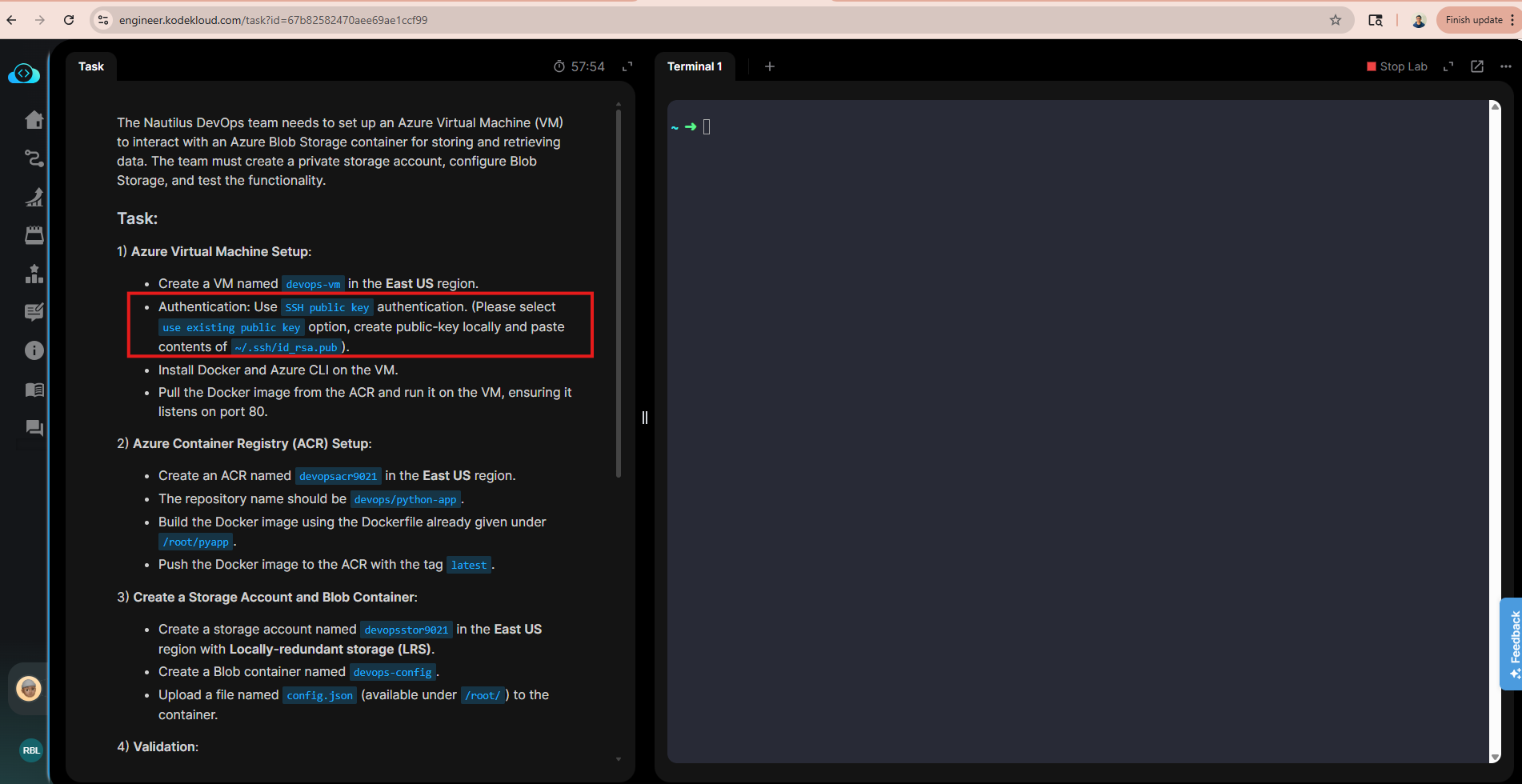Open the terminal more options menu

point(1505,66)
